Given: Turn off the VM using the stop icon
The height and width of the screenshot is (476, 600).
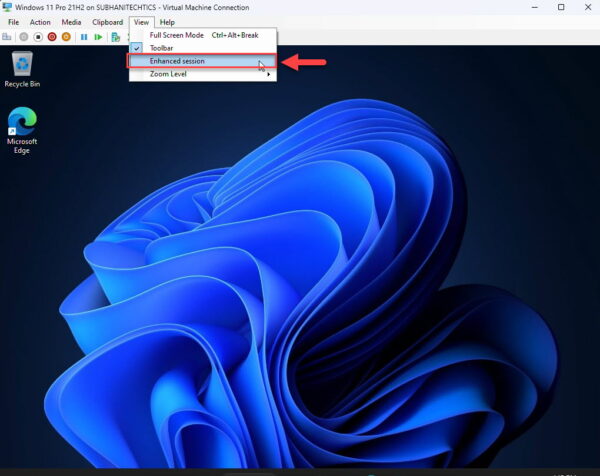Looking at the screenshot, I should point(38,37).
